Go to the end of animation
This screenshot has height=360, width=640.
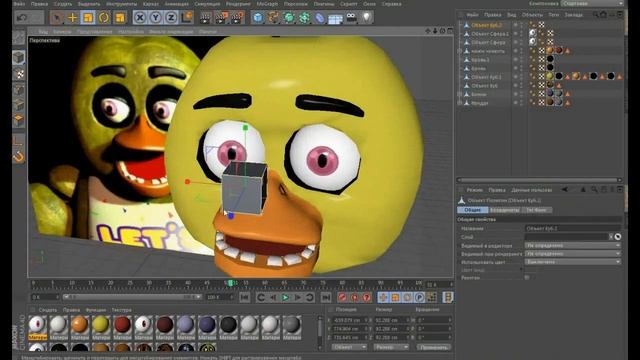click(x=325, y=297)
